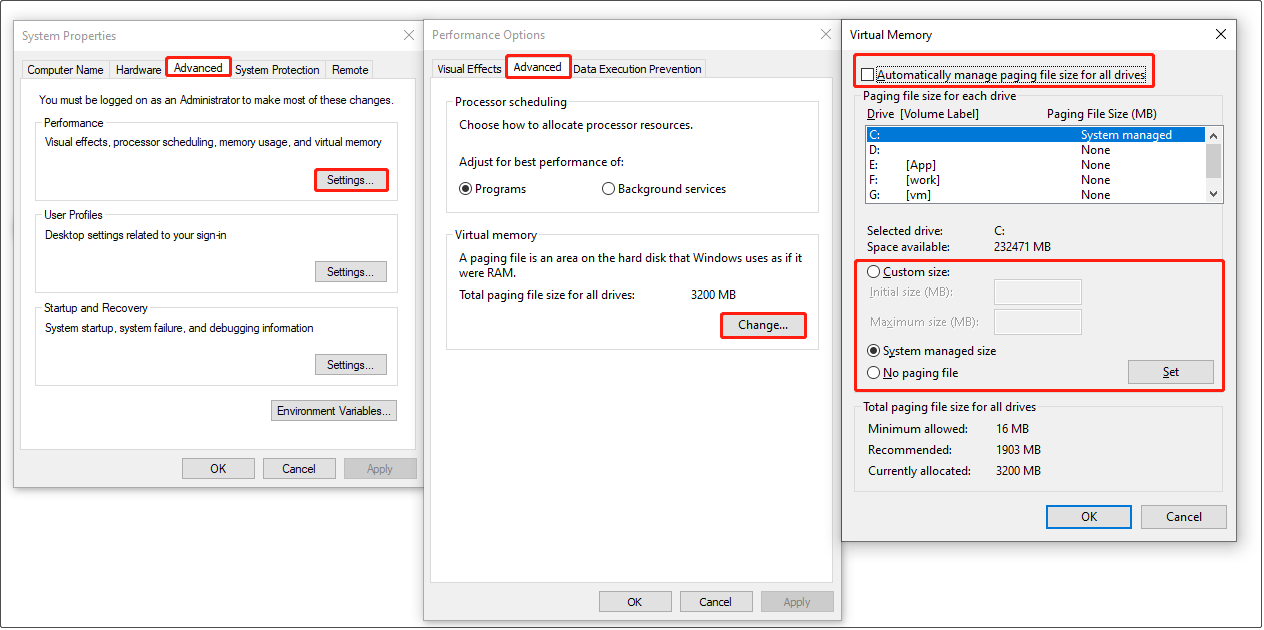Click Change under Virtual memory

[x=763, y=325]
